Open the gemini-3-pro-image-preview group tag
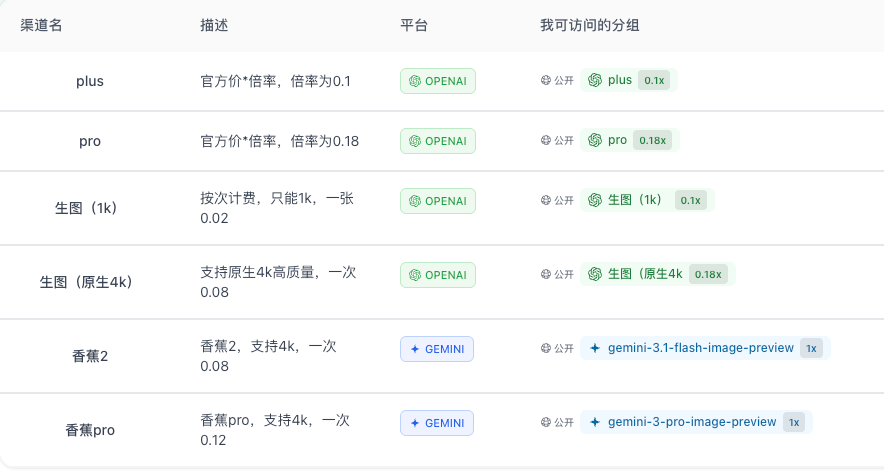Image resolution: width=884 pixels, height=474 pixels. 696,422
